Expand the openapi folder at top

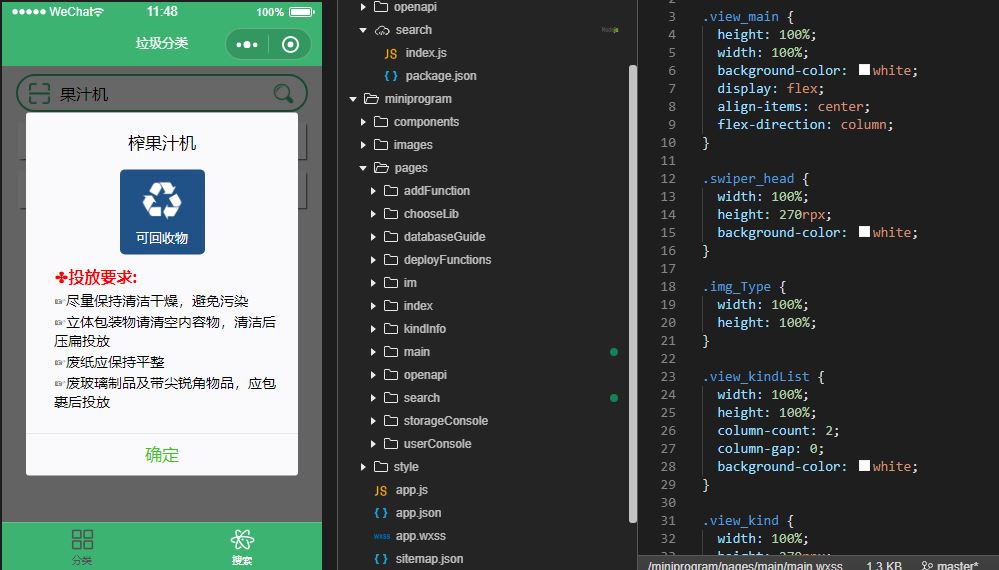[x=363, y=7]
